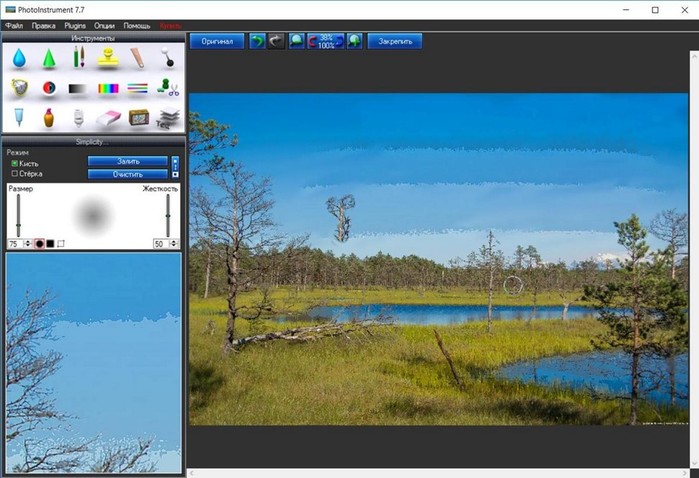This screenshot has height=478, width=699.
Task: Click the Размер value field showing 75
Action: [x=16, y=244]
